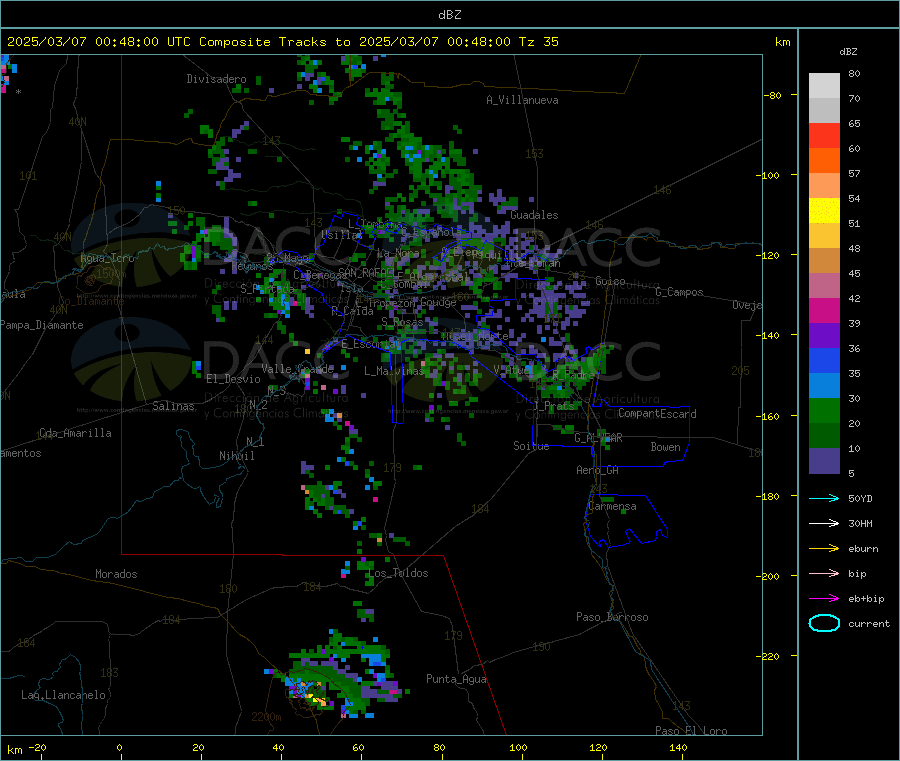
Task: Click the A_Villanueva map label
Action: click(x=522, y=100)
